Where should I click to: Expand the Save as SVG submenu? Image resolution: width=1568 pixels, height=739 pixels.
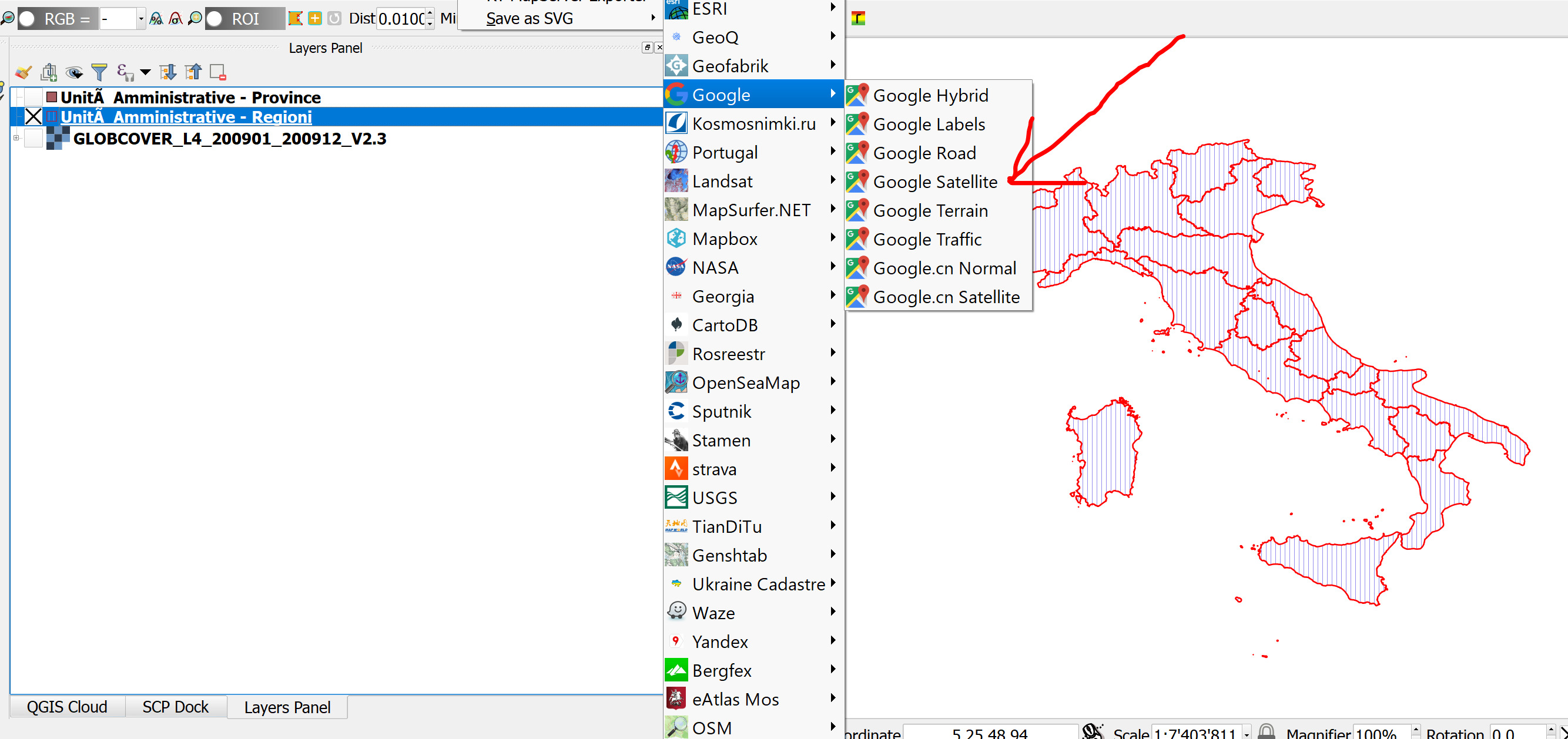(559, 18)
